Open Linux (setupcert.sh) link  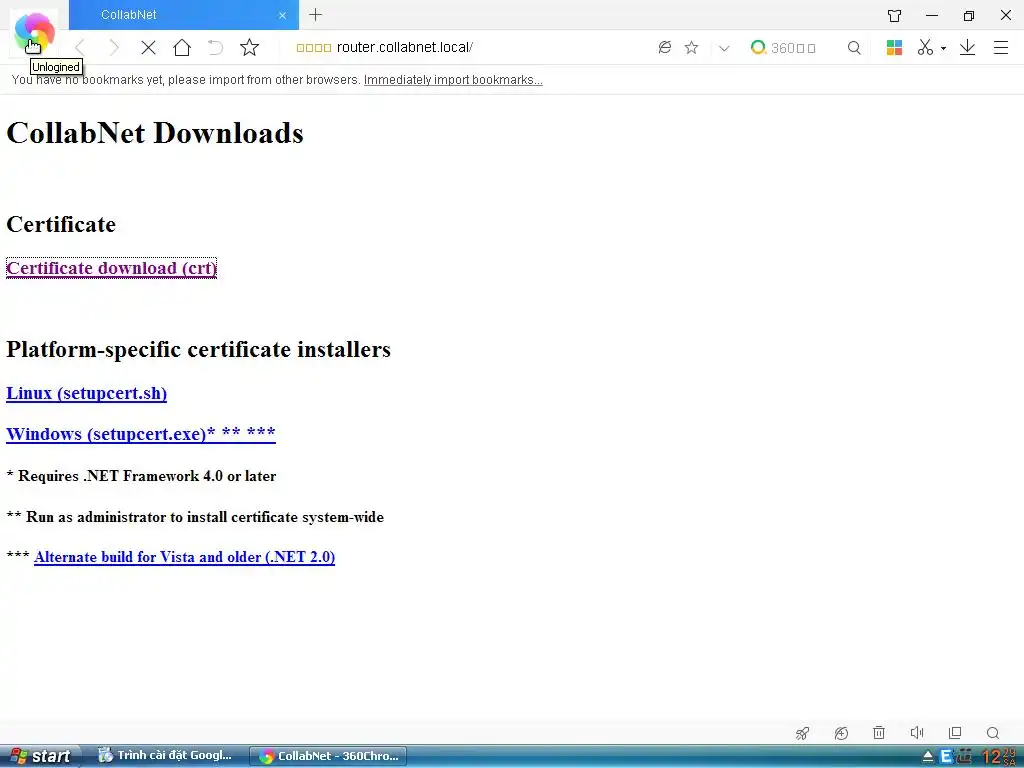coord(86,393)
